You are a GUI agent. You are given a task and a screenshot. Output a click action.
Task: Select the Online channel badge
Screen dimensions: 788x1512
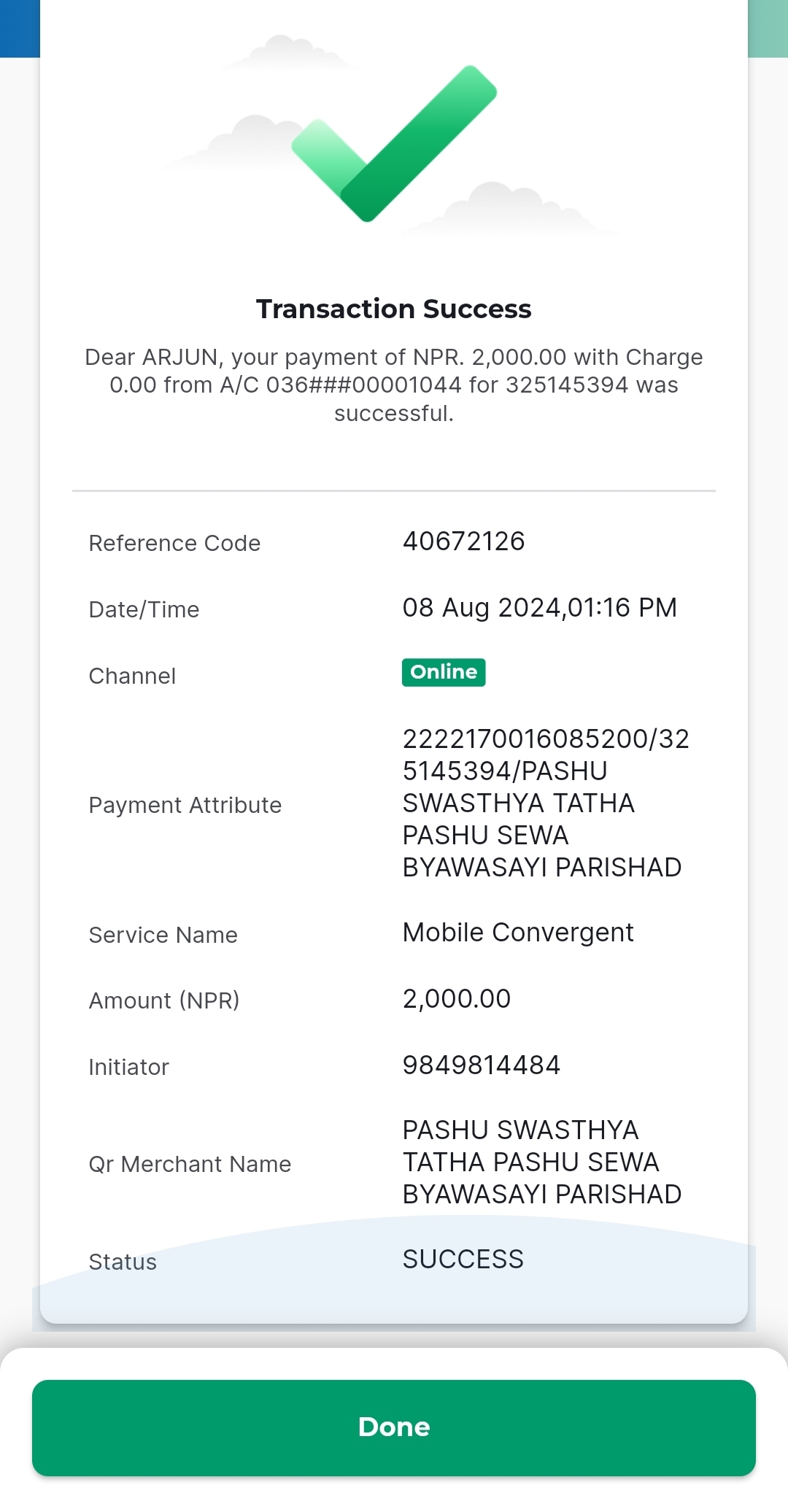444,672
